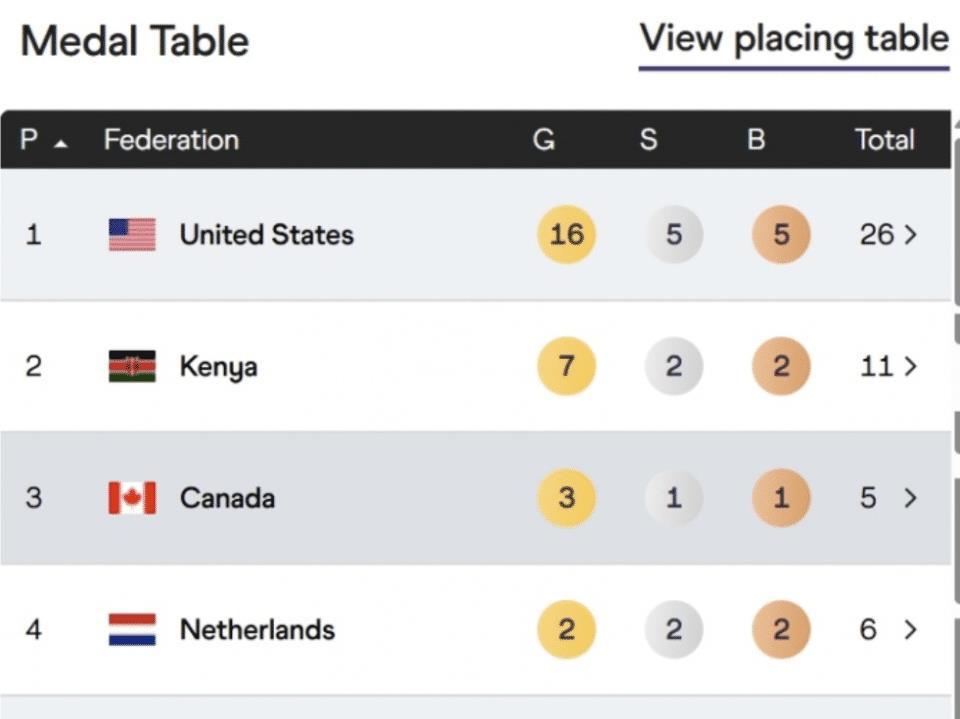Click the Kenya flag icon
Screen dimensions: 960x719
[132, 366]
